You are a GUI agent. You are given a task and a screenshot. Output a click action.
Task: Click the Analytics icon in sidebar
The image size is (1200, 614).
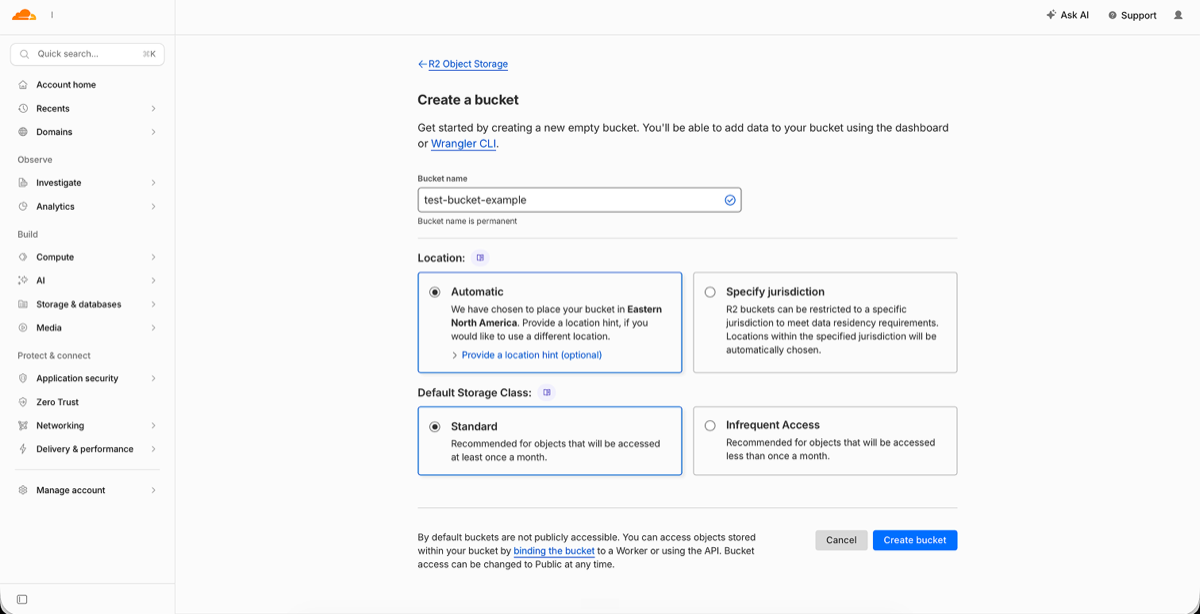[x=23, y=206]
